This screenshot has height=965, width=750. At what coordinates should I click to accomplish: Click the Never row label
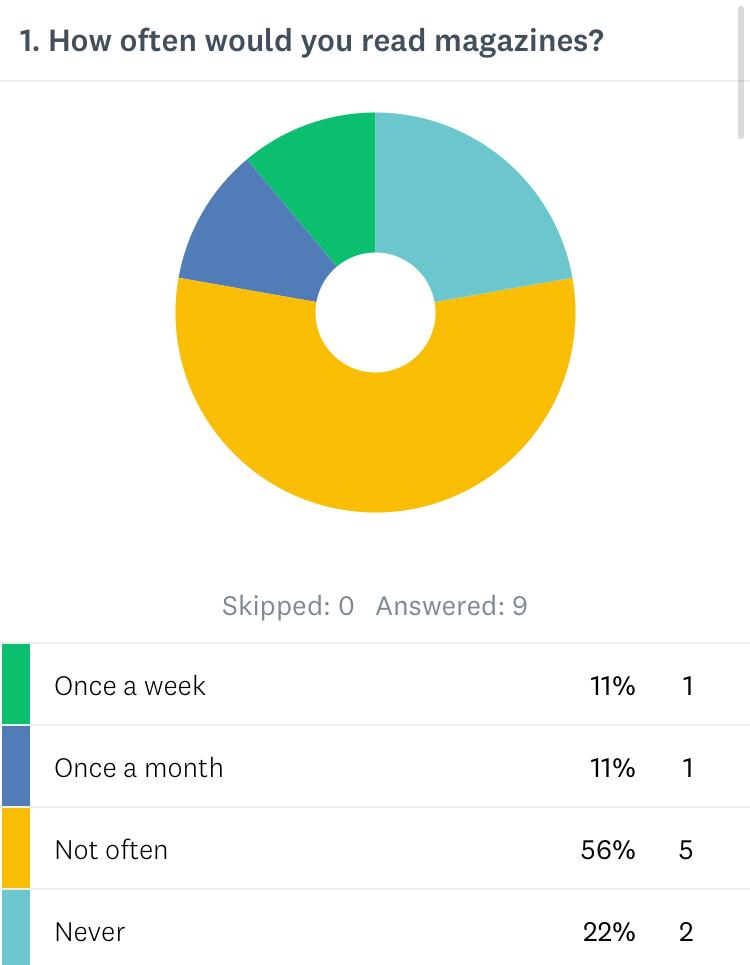point(90,932)
